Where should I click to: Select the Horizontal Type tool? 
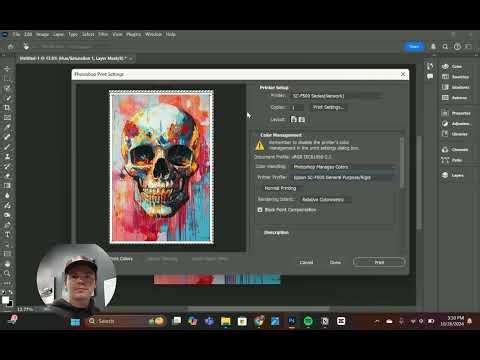pyautogui.click(x=7, y=235)
